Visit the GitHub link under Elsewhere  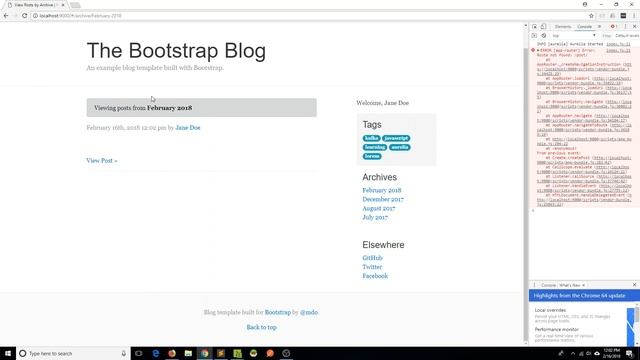point(372,258)
